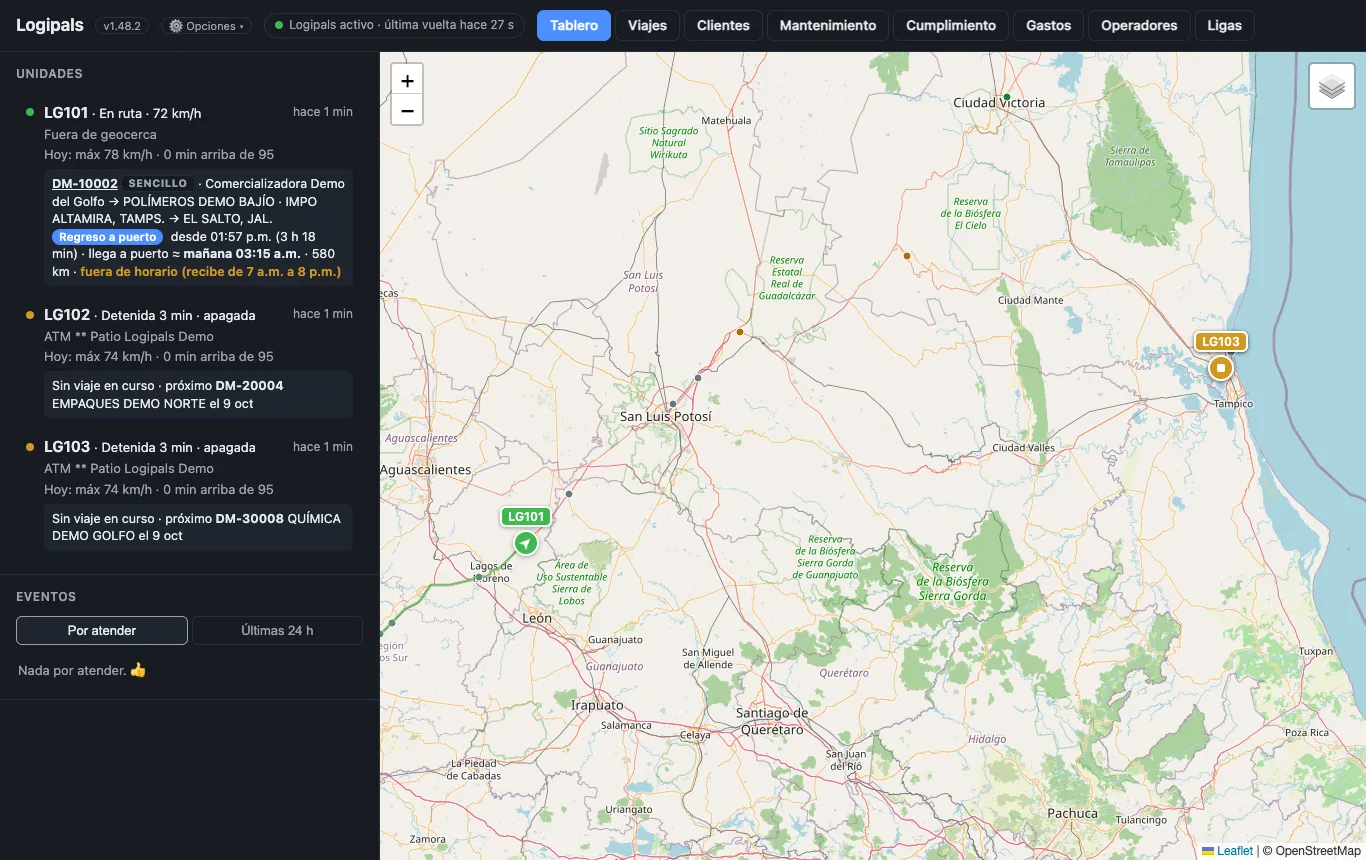This screenshot has width=1366, height=860.
Task: Click the Logipals activo status pill
Action: point(394,25)
